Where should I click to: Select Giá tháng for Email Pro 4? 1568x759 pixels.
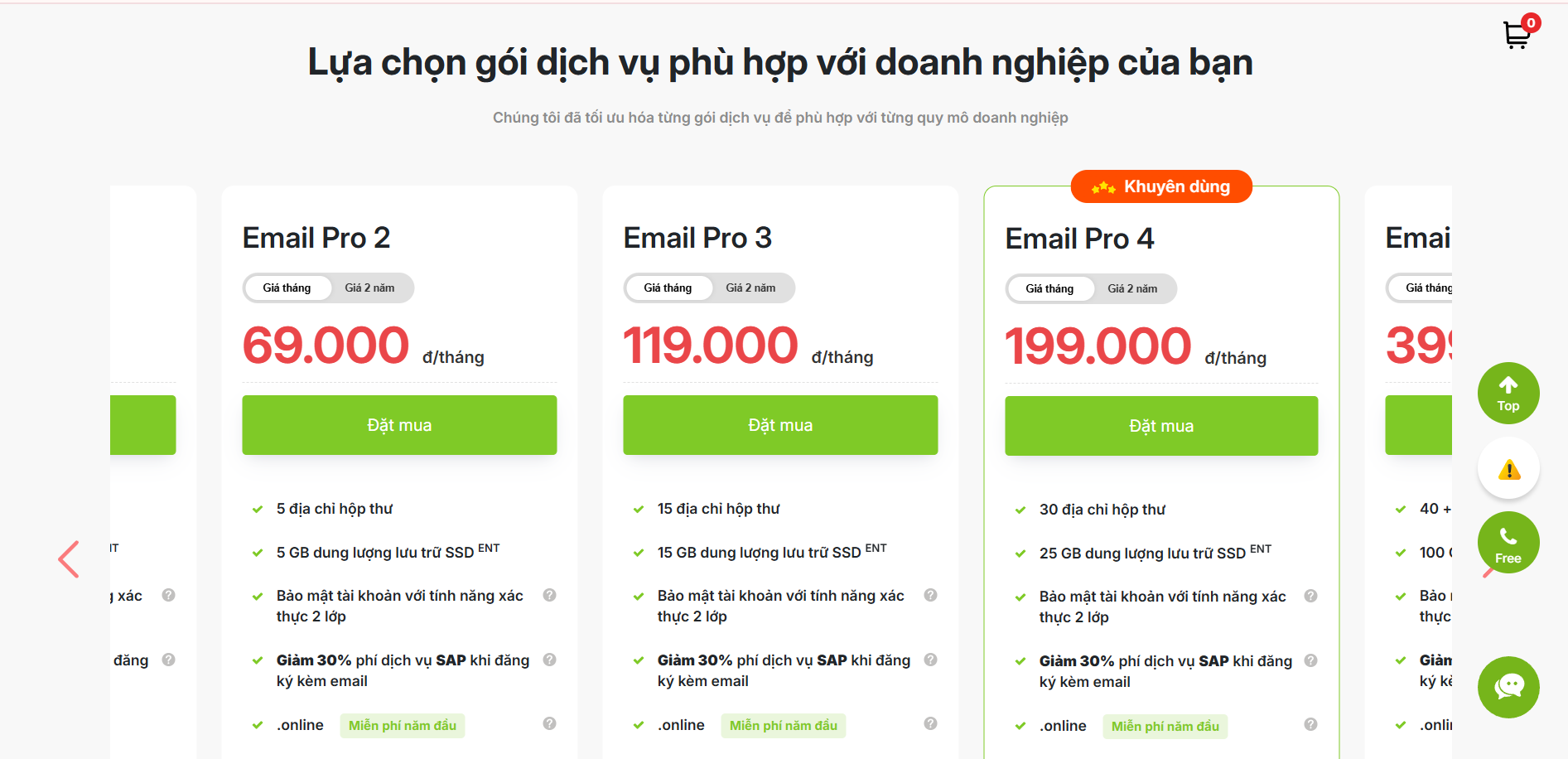[x=1049, y=289]
